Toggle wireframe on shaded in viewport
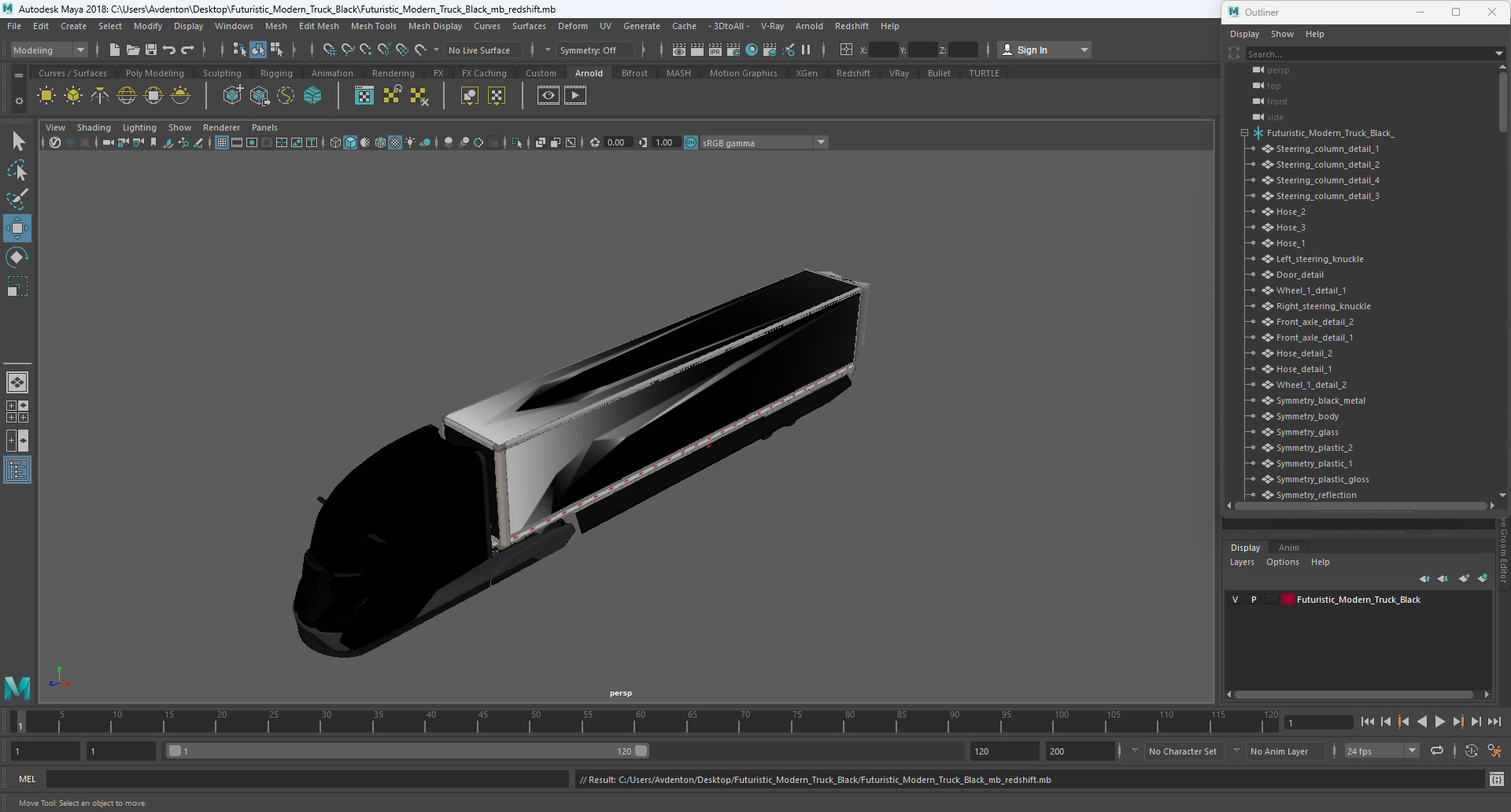The height and width of the screenshot is (812, 1511). click(381, 142)
